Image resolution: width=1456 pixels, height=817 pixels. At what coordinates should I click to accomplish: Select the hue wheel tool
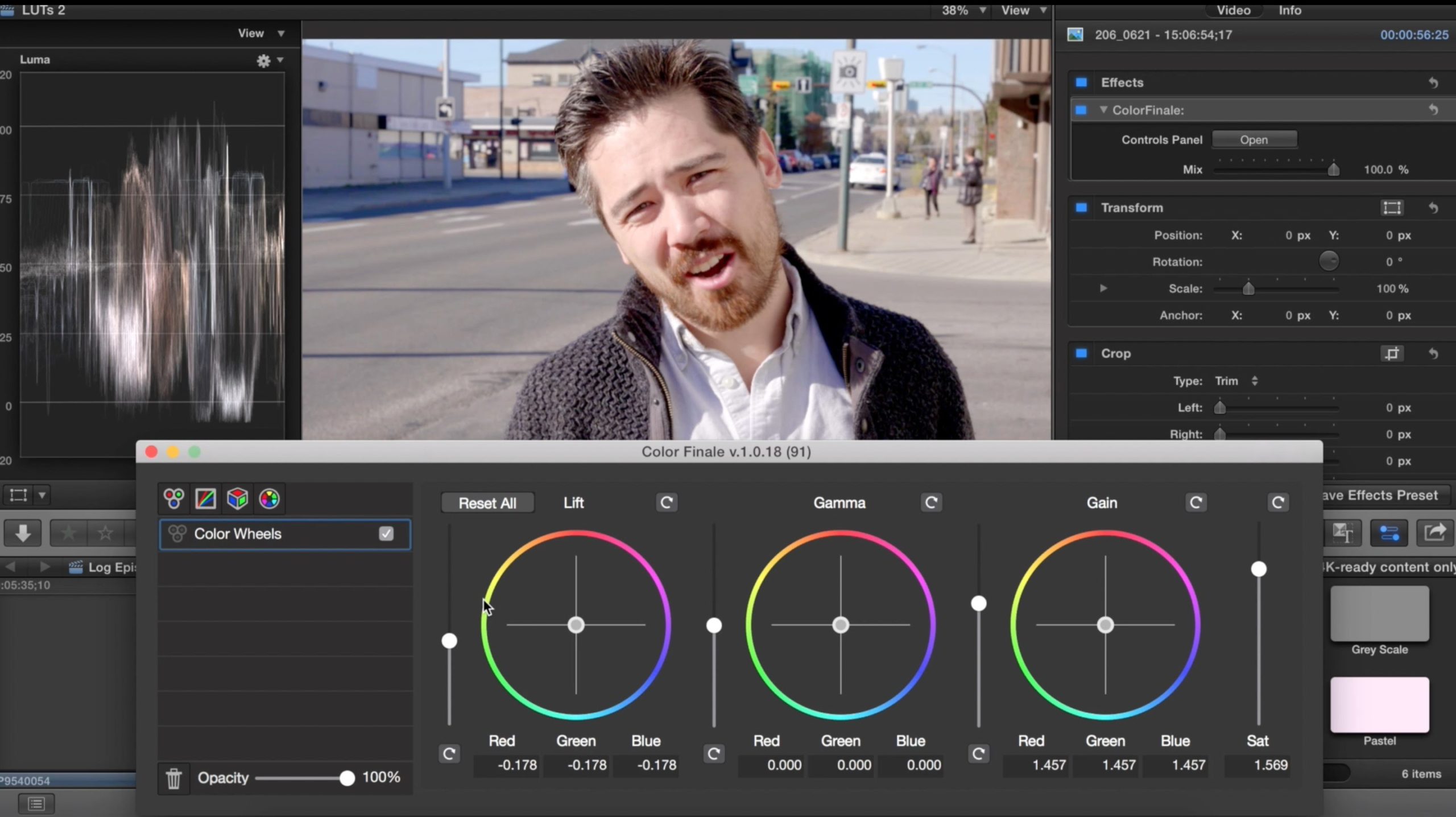[x=268, y=499]
